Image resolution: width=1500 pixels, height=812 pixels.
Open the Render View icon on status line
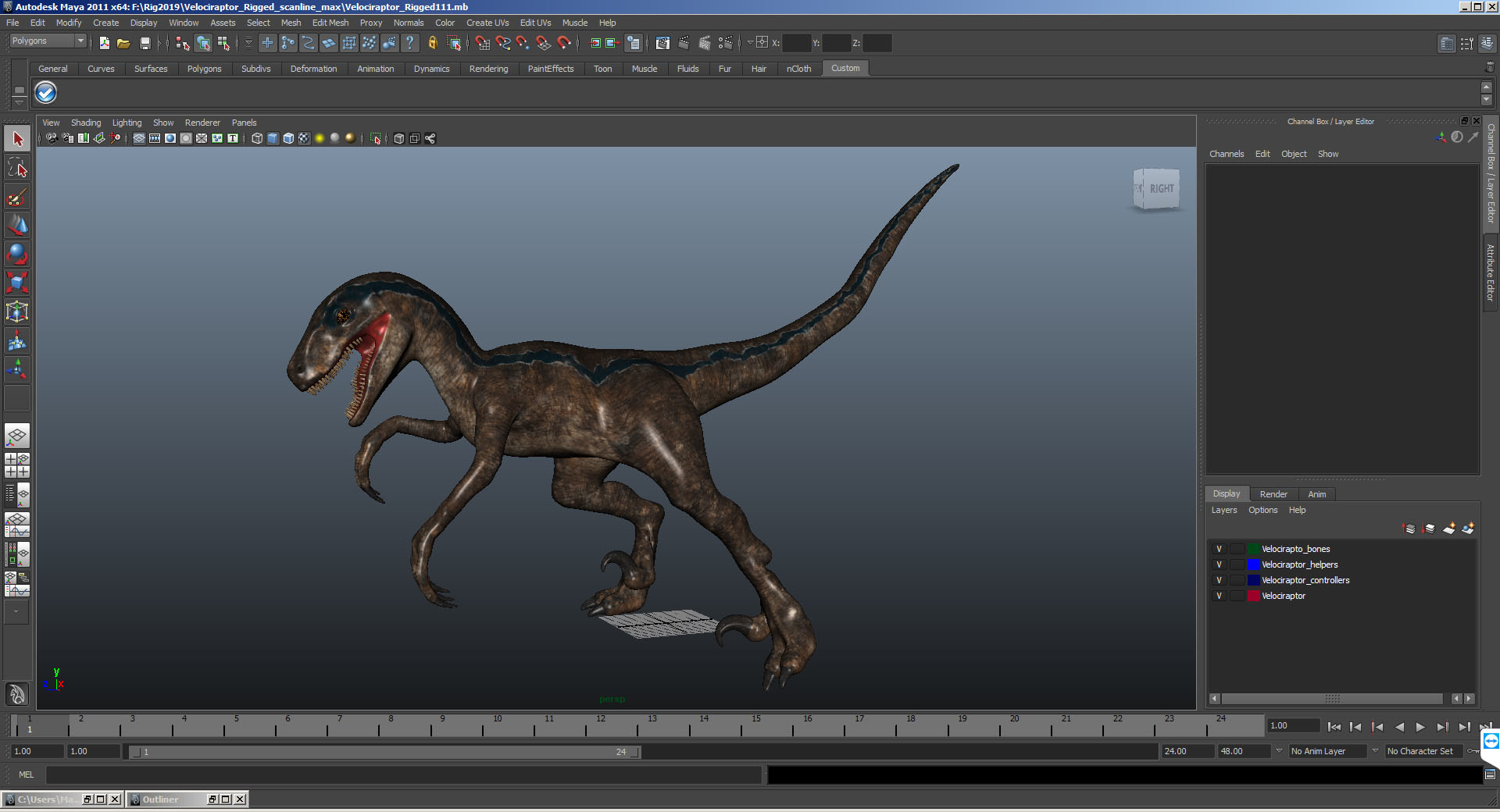point(662,43)
